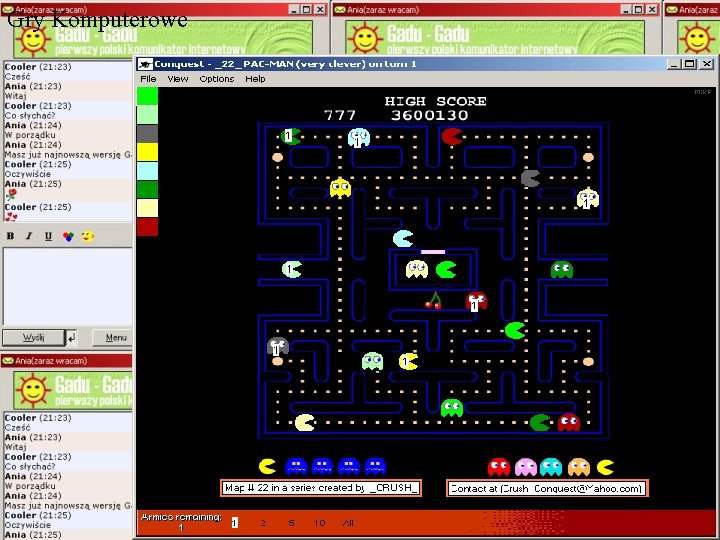Click the bright green Pac-Man inside the ghost house
This screenshot has height=540, width=720.
coord(445,270)
